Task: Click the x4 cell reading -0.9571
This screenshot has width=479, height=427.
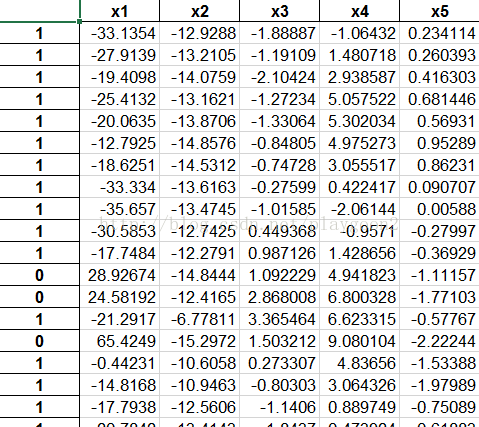Action: pos(360,231)
